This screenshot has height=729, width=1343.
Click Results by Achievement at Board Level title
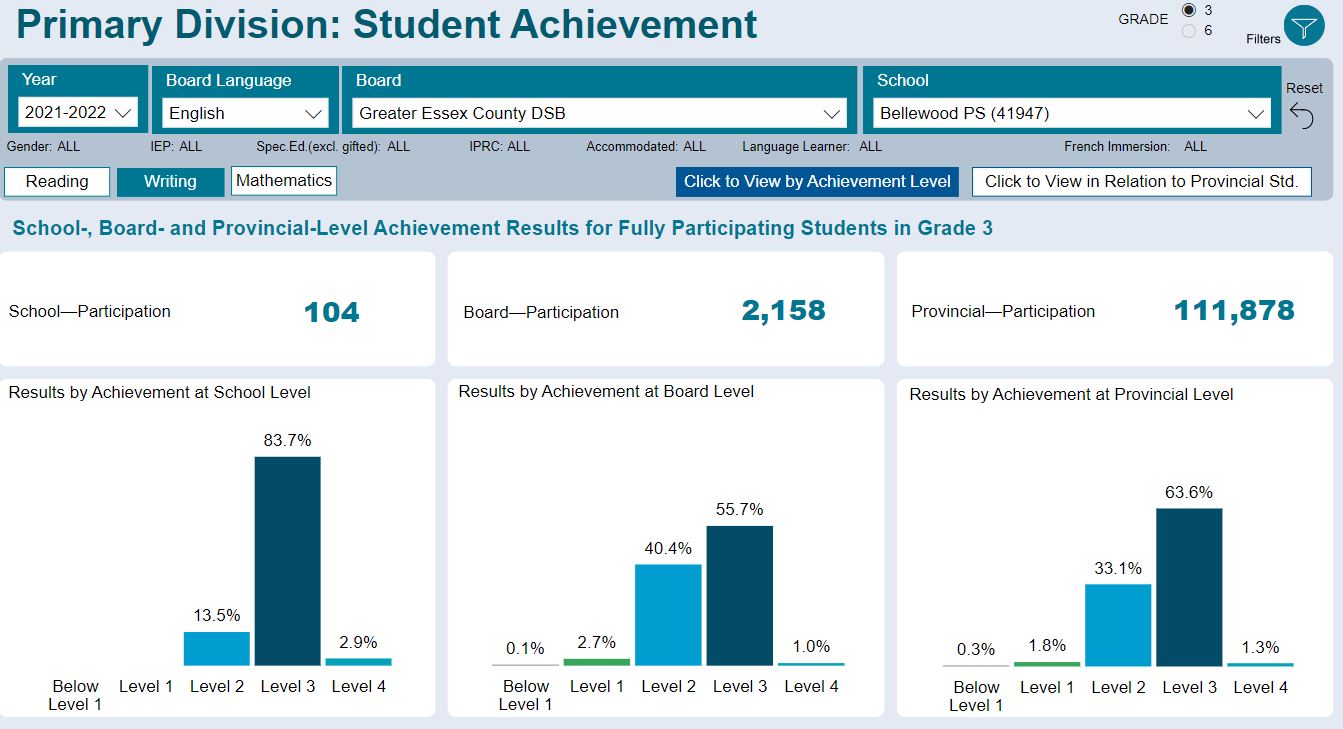pyautogui.click(x=606, y=392)
